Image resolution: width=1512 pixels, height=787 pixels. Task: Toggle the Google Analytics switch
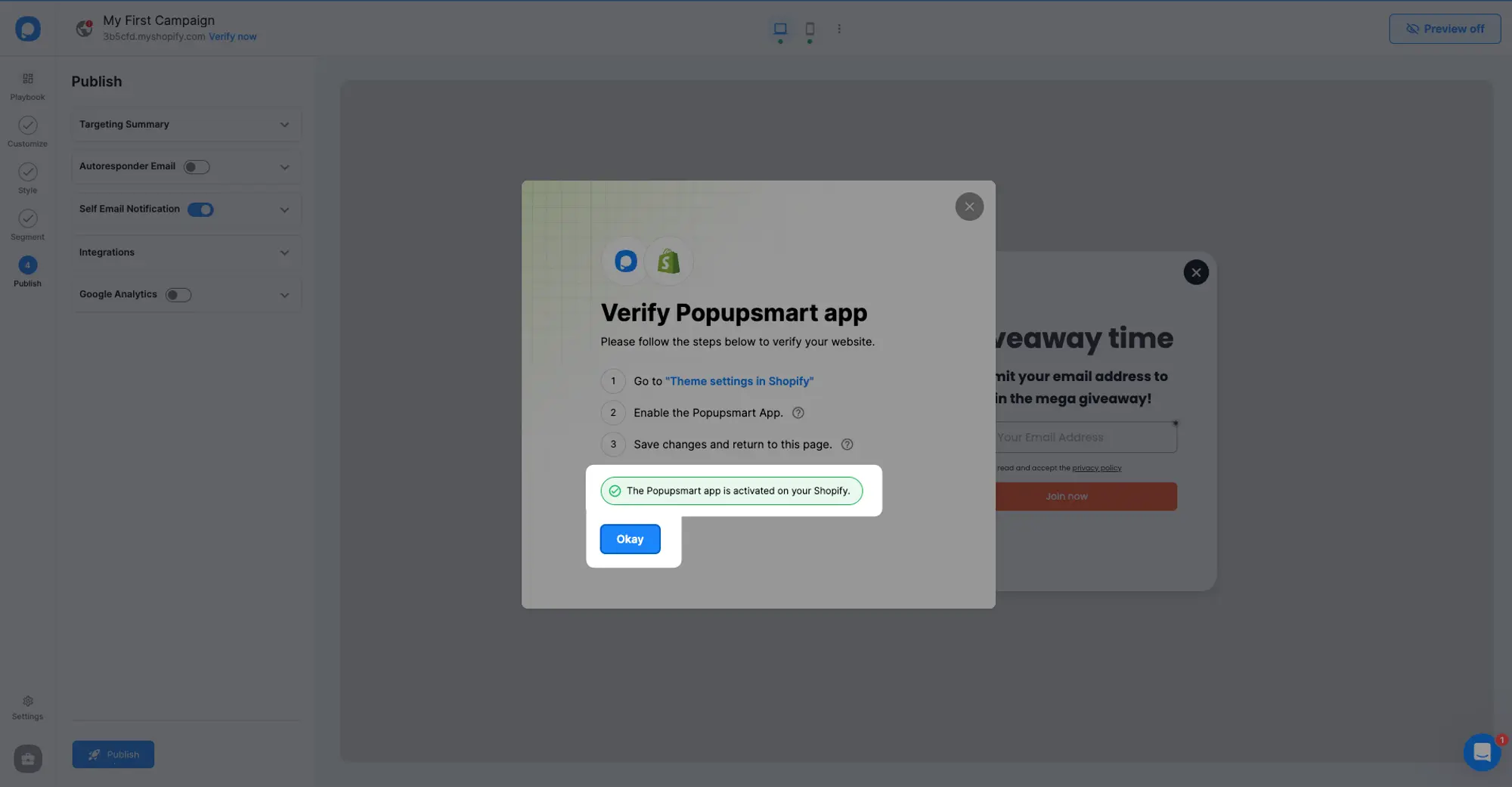[x=178, y=295]
